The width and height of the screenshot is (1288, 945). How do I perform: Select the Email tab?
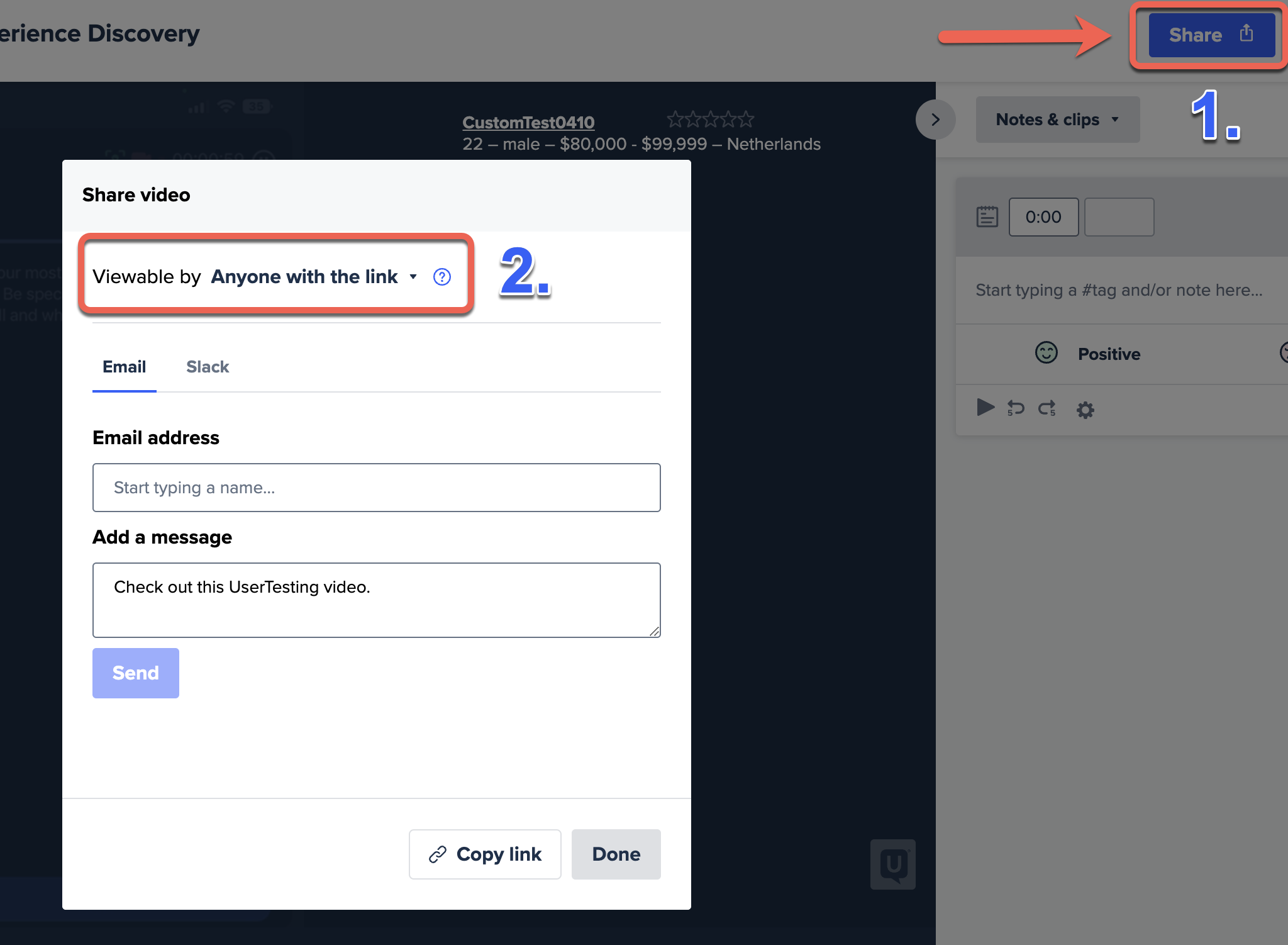tap(124, 367)
